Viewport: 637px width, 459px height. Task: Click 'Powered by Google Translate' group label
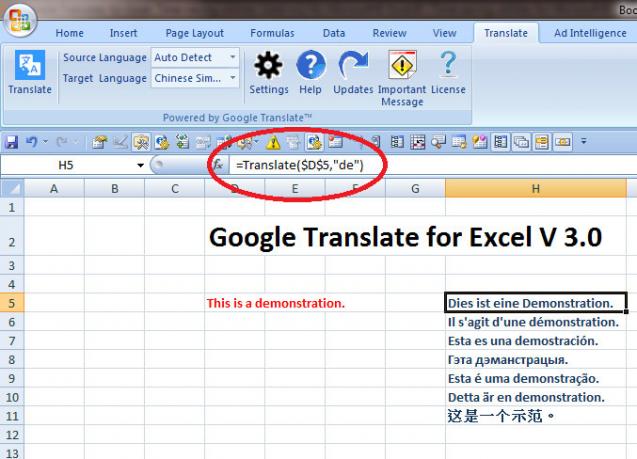tap(237, 118)
